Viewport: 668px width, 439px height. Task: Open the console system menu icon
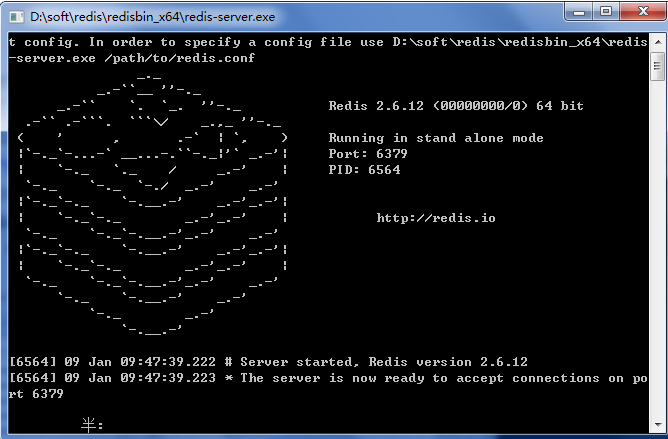coord(17,17)
